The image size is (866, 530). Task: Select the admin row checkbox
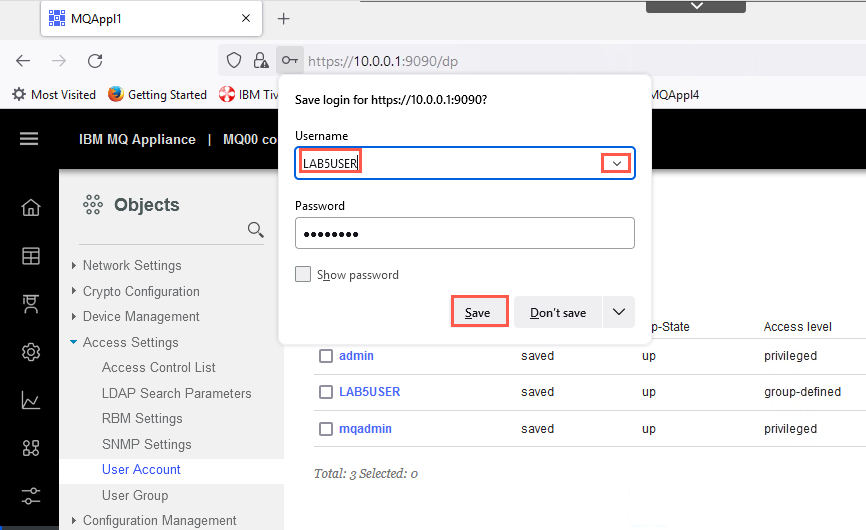[x=326, y=356]
